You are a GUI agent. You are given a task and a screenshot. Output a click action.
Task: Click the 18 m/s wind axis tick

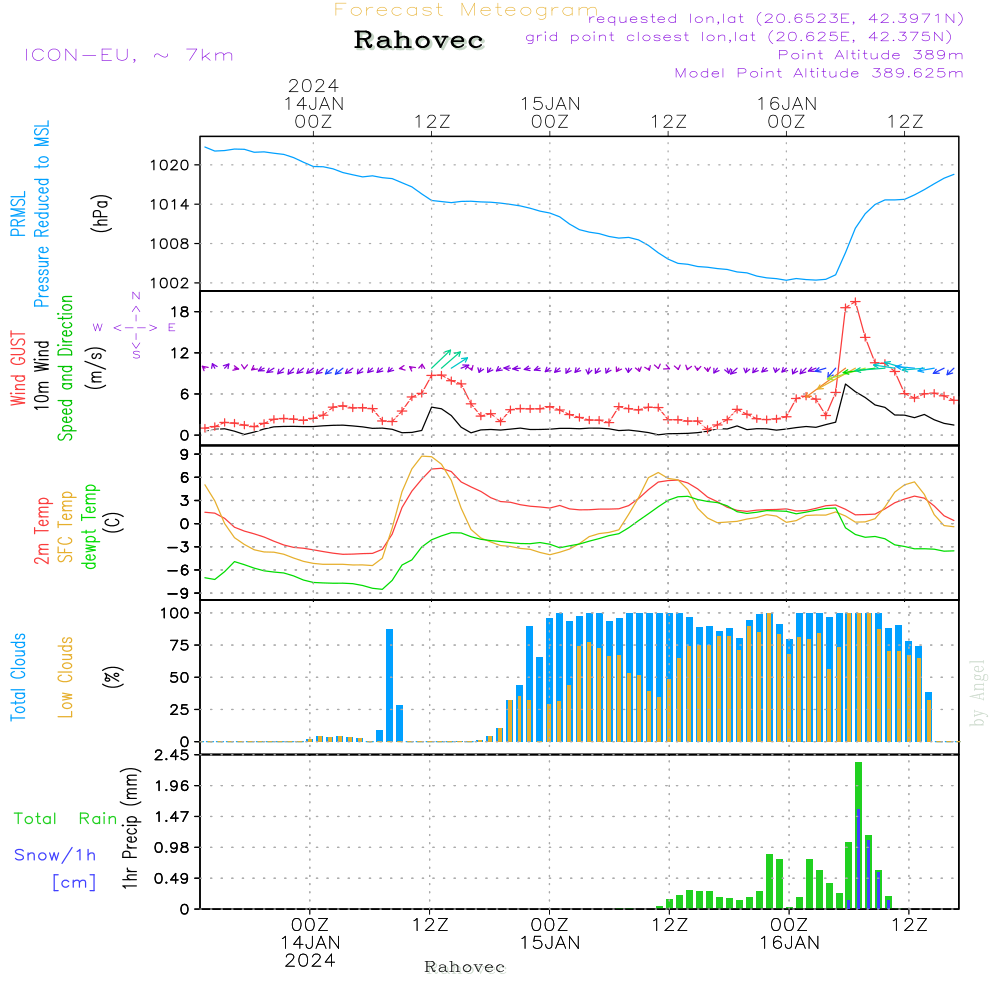pos(180,312)
